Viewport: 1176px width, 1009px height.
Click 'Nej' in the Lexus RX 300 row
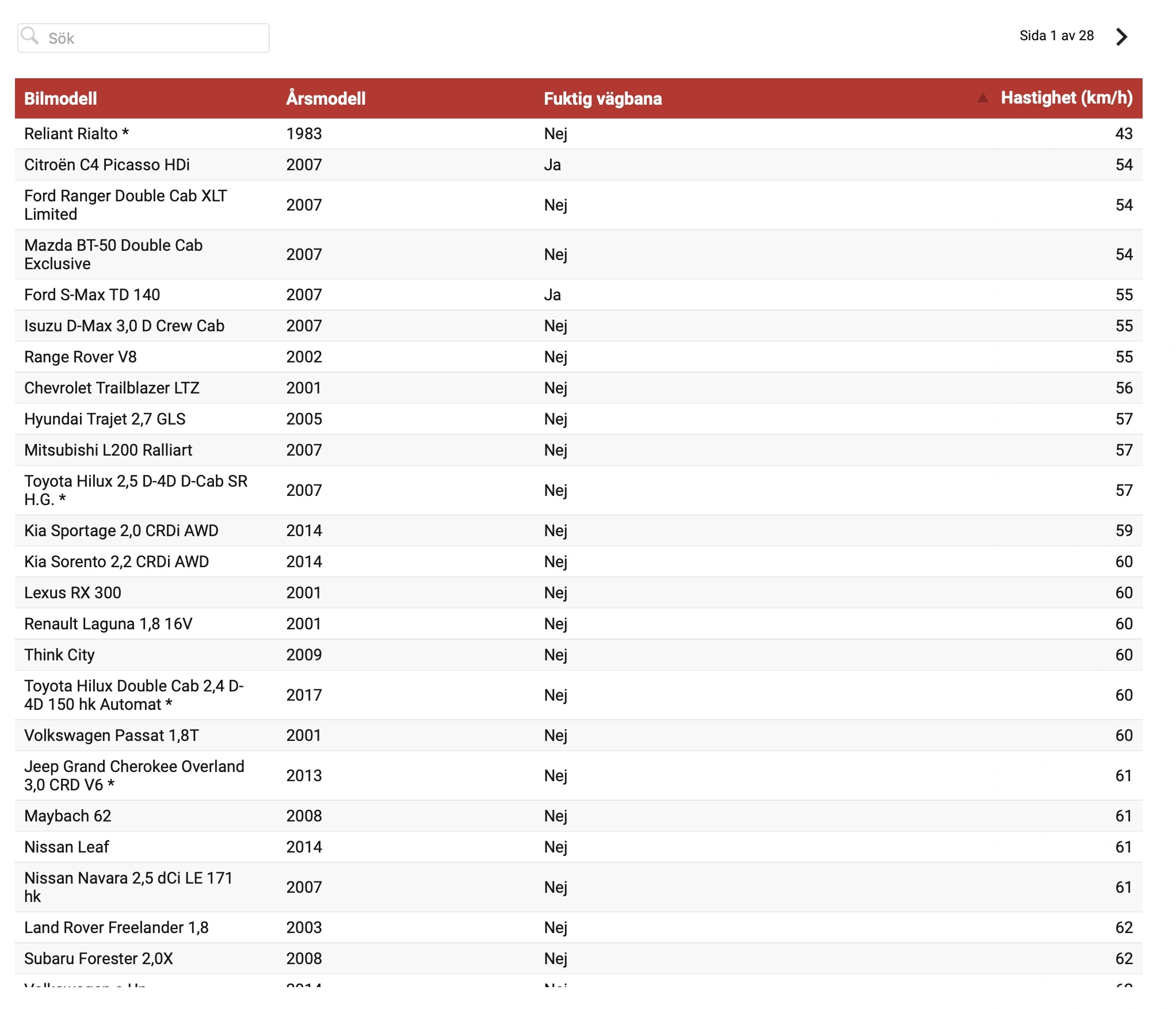point(556,593)
